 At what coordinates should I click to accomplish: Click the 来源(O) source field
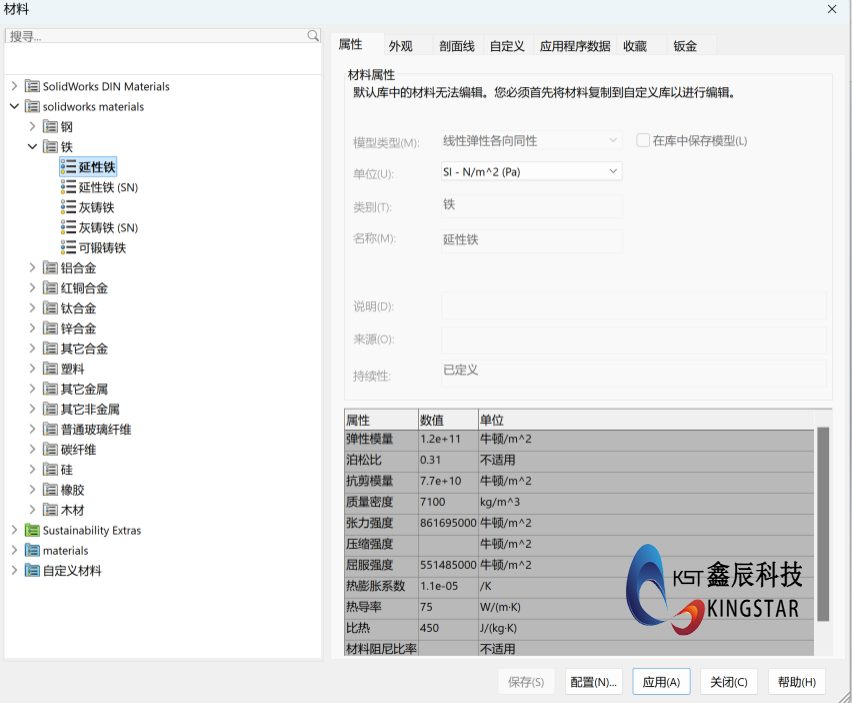tap(634, 340)
